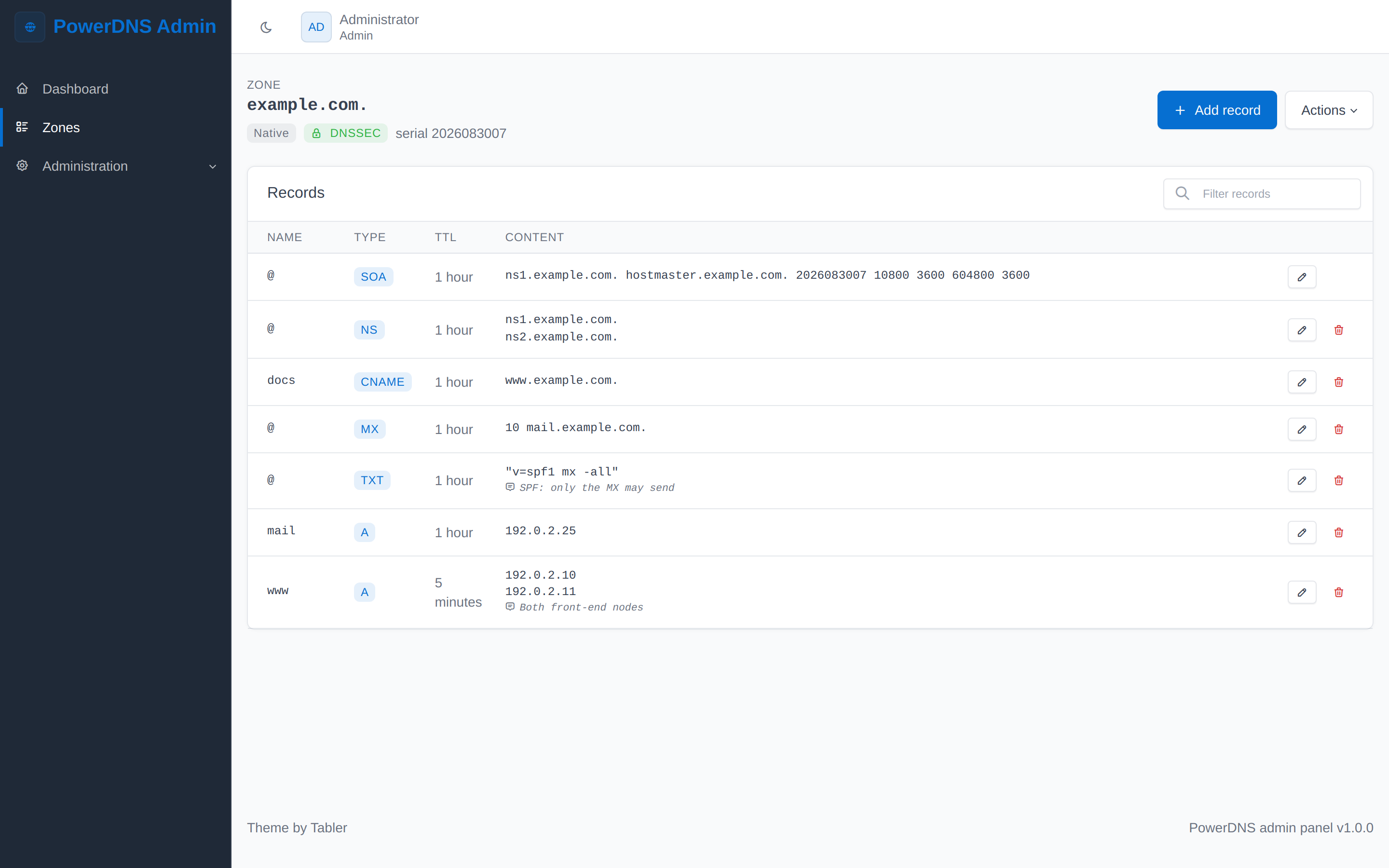Click the AD user avatar

[x=316, y=27]
